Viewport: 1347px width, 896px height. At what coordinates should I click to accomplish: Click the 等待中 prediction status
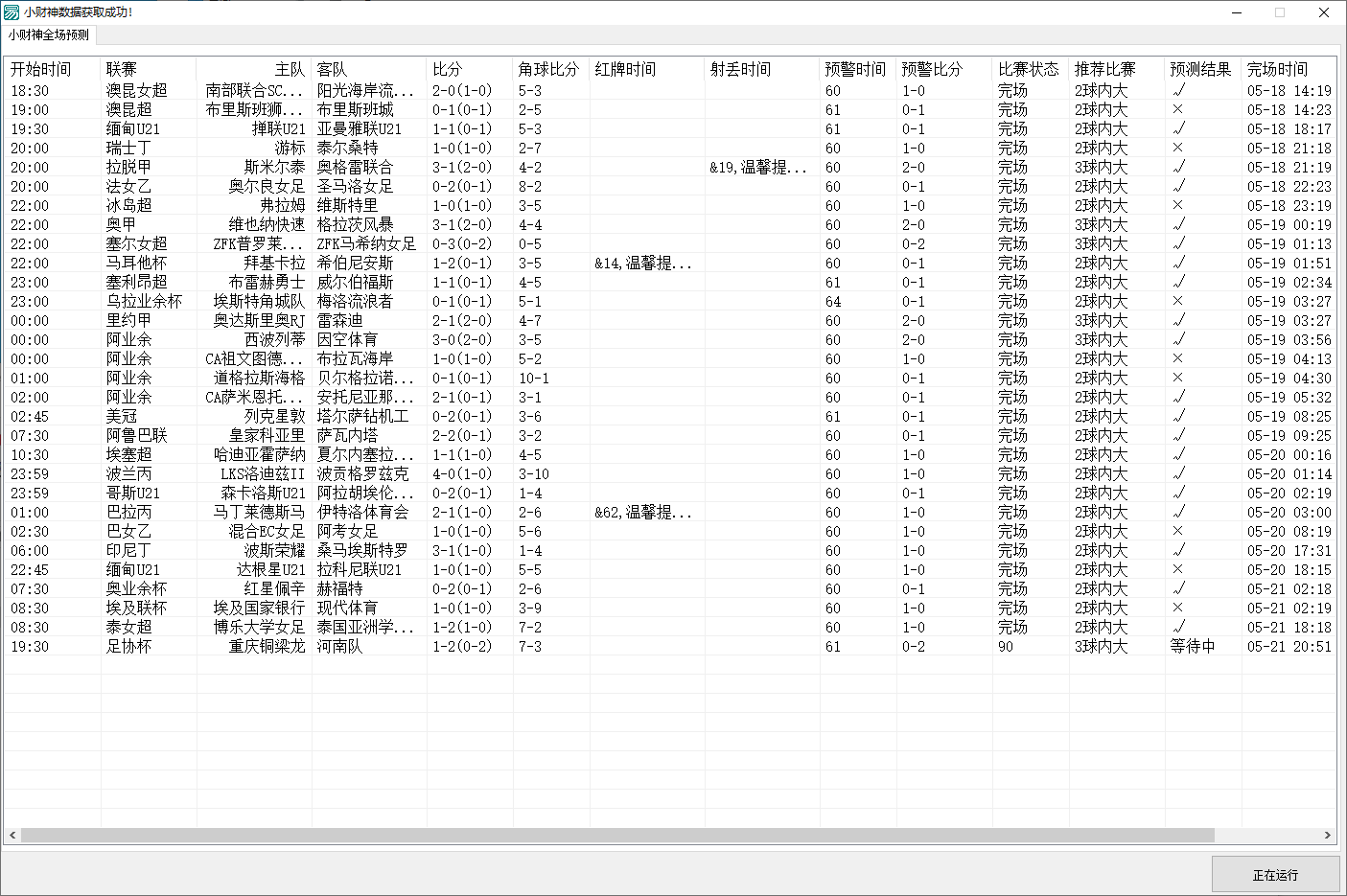[1193, 646]
